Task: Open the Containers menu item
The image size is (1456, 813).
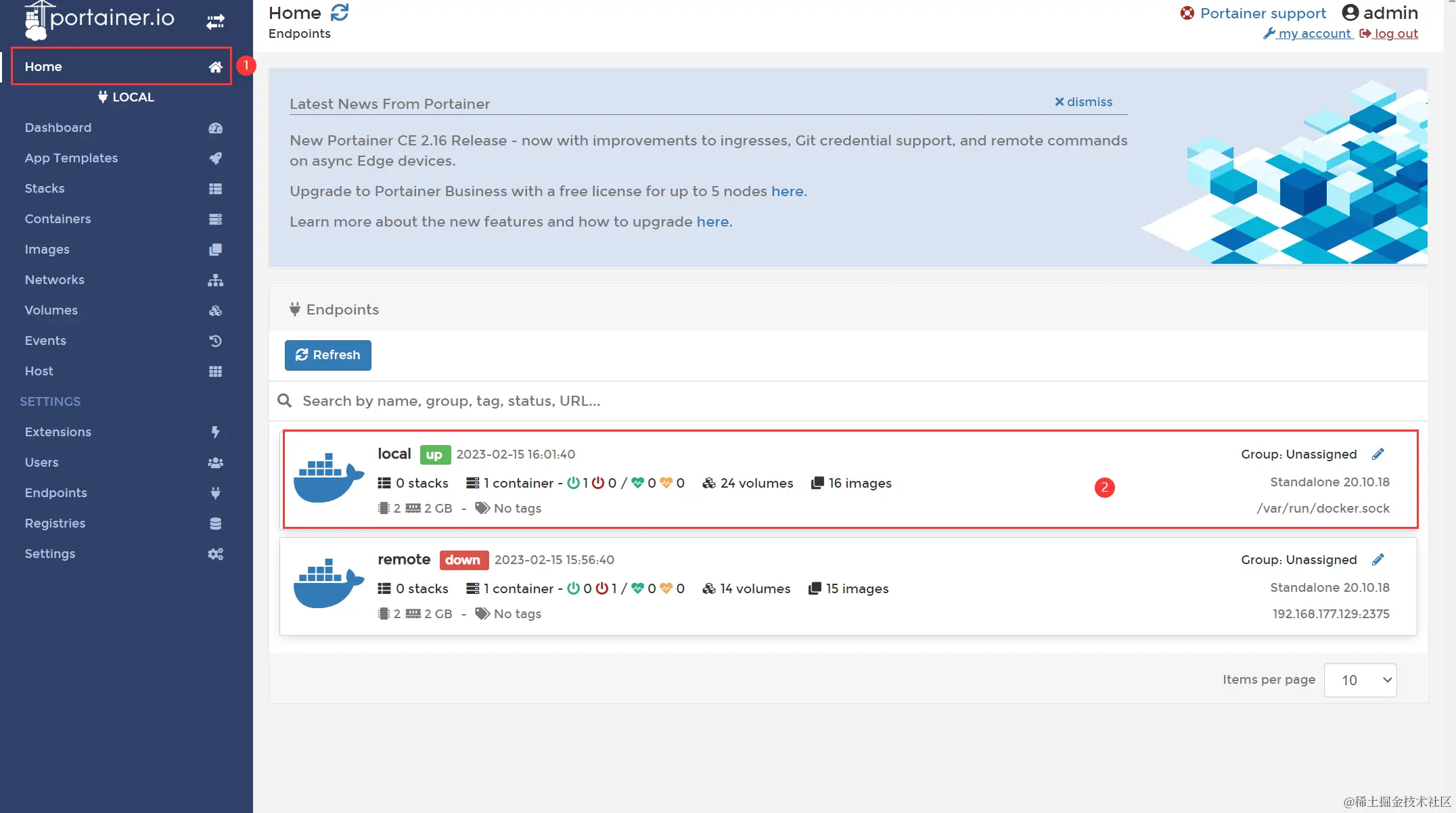Action: pyautogui.click(x=58, y=218)
